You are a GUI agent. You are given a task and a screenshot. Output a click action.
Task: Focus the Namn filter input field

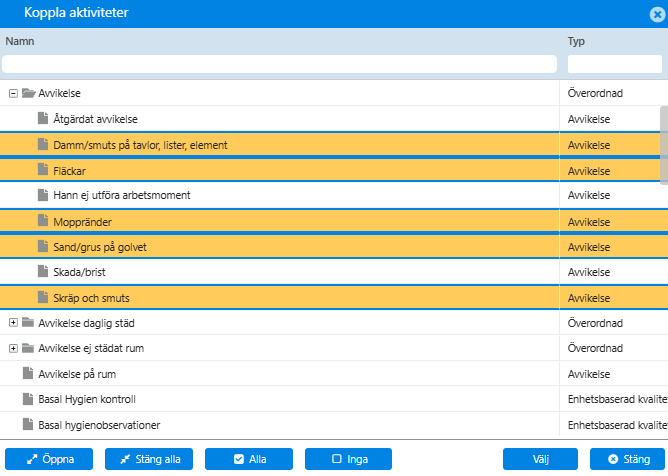[279, 64]
